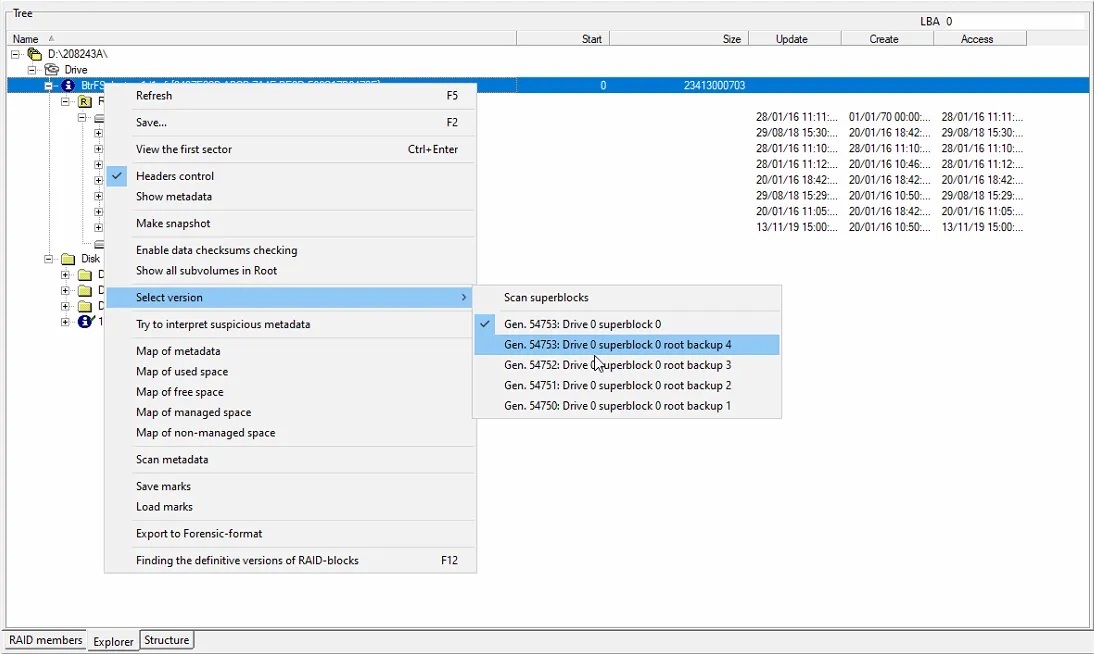Image resolution: width=1094 pixels, height=654 pixels.
Task: Click the info icon with green checkmark
Action: (x=85, y=322)
